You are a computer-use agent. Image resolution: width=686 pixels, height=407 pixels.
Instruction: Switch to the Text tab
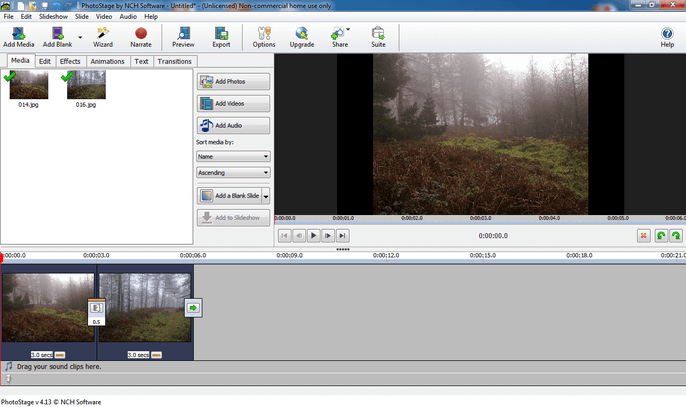(141, 61)
